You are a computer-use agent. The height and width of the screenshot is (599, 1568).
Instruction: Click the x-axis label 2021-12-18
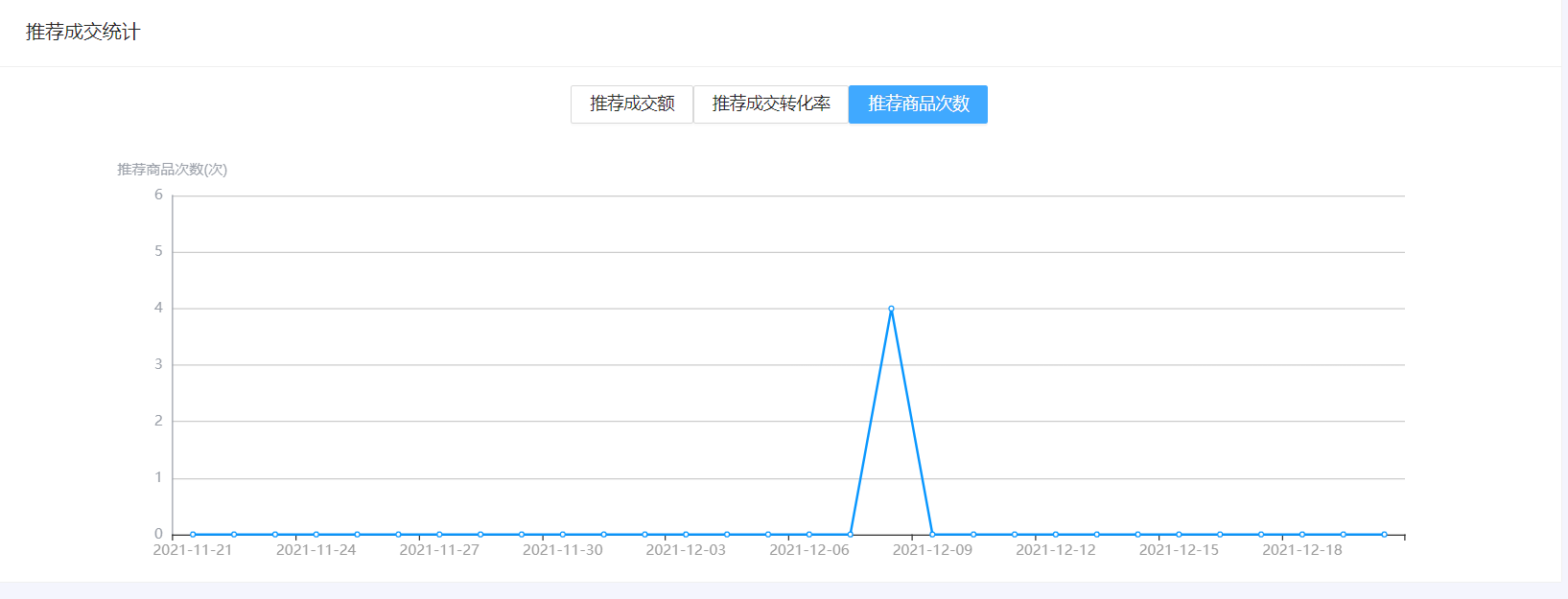click(1301, 550)
